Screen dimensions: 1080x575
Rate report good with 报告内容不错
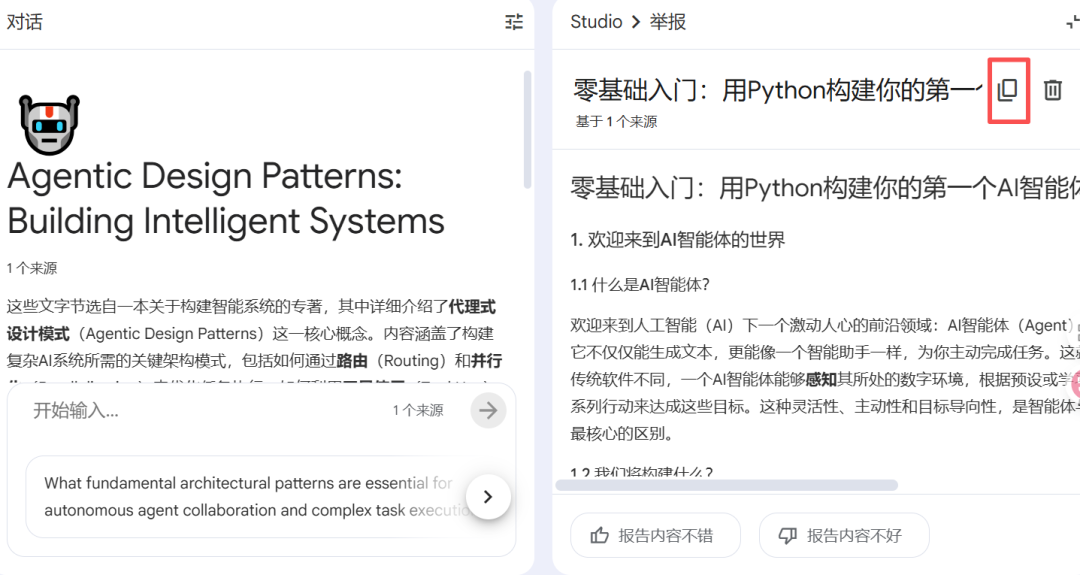[655, 535]
